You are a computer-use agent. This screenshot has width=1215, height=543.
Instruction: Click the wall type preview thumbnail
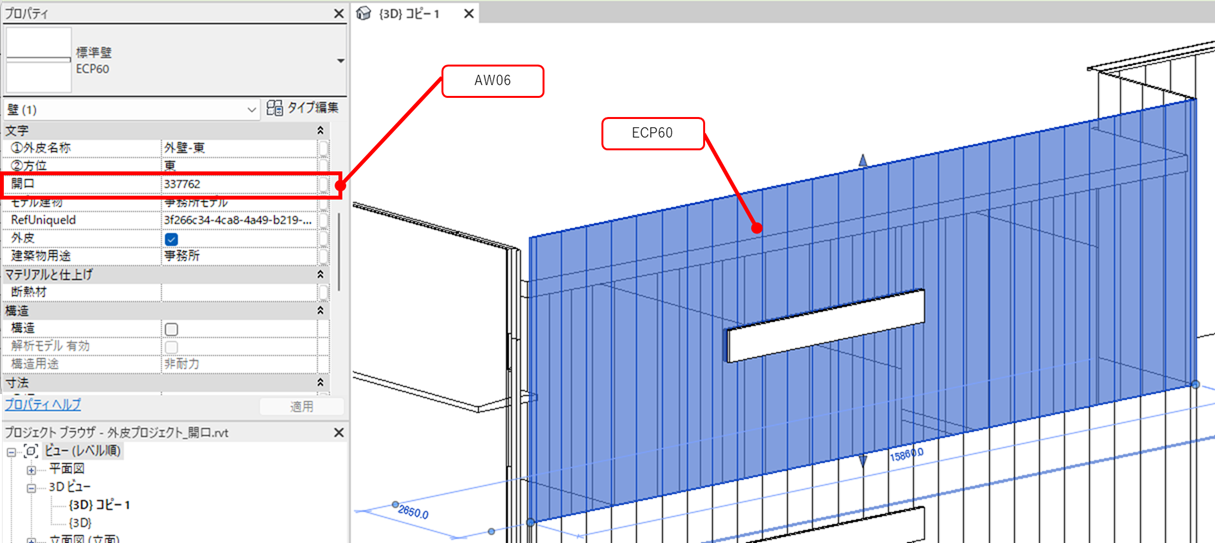tap(39, 60)
